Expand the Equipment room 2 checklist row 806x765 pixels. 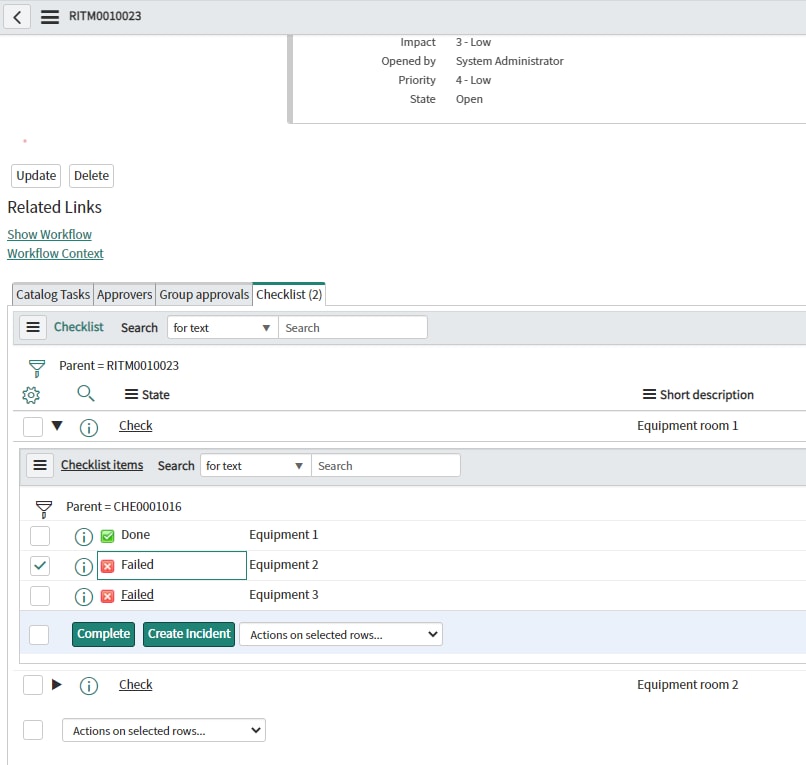pyautogui.click(x=57, y=684)
